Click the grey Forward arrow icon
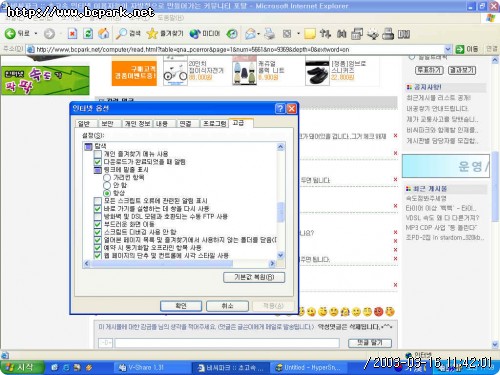The width and height of the screenshot is (500, 375). (49, 33)
